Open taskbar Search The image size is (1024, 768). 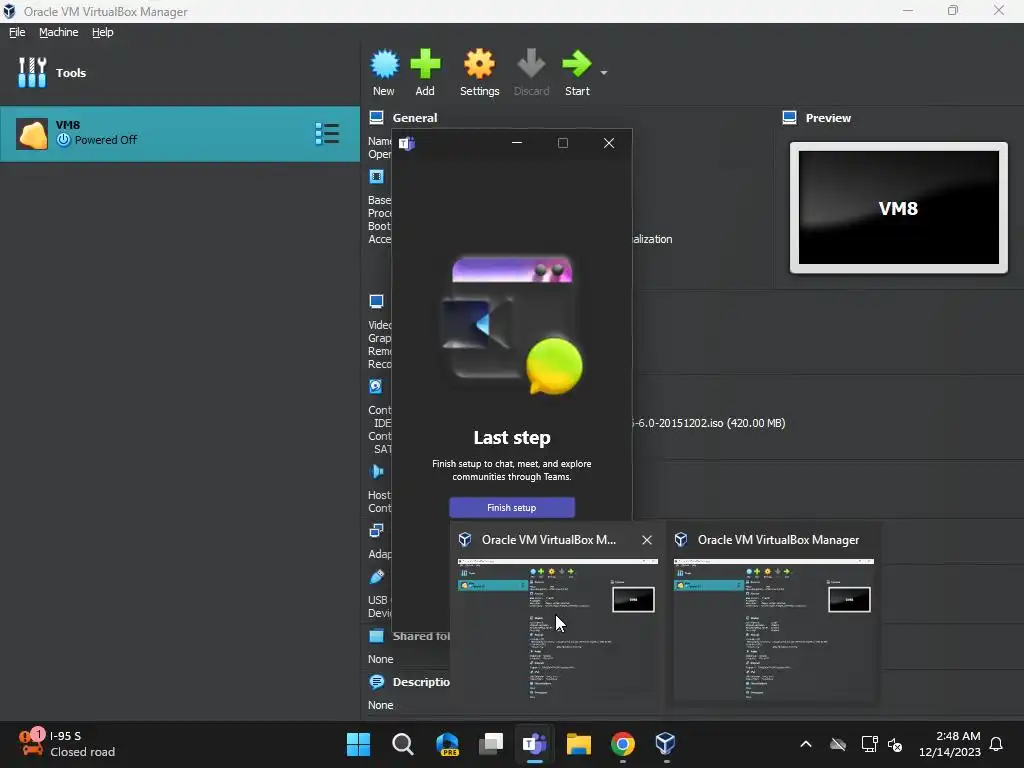tap(402, 744)
